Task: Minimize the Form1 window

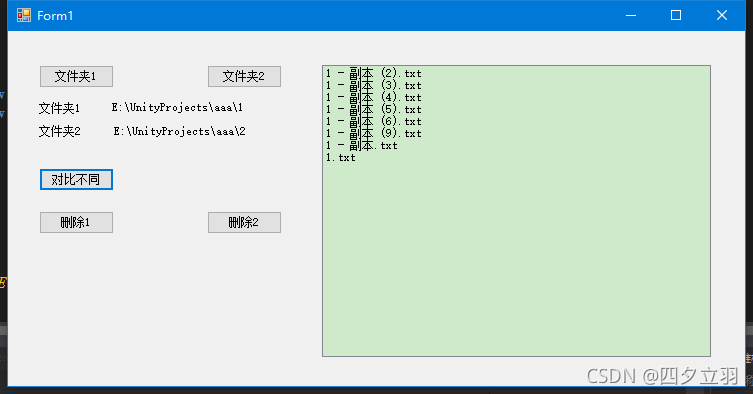Action: click(x=631, y=15)
